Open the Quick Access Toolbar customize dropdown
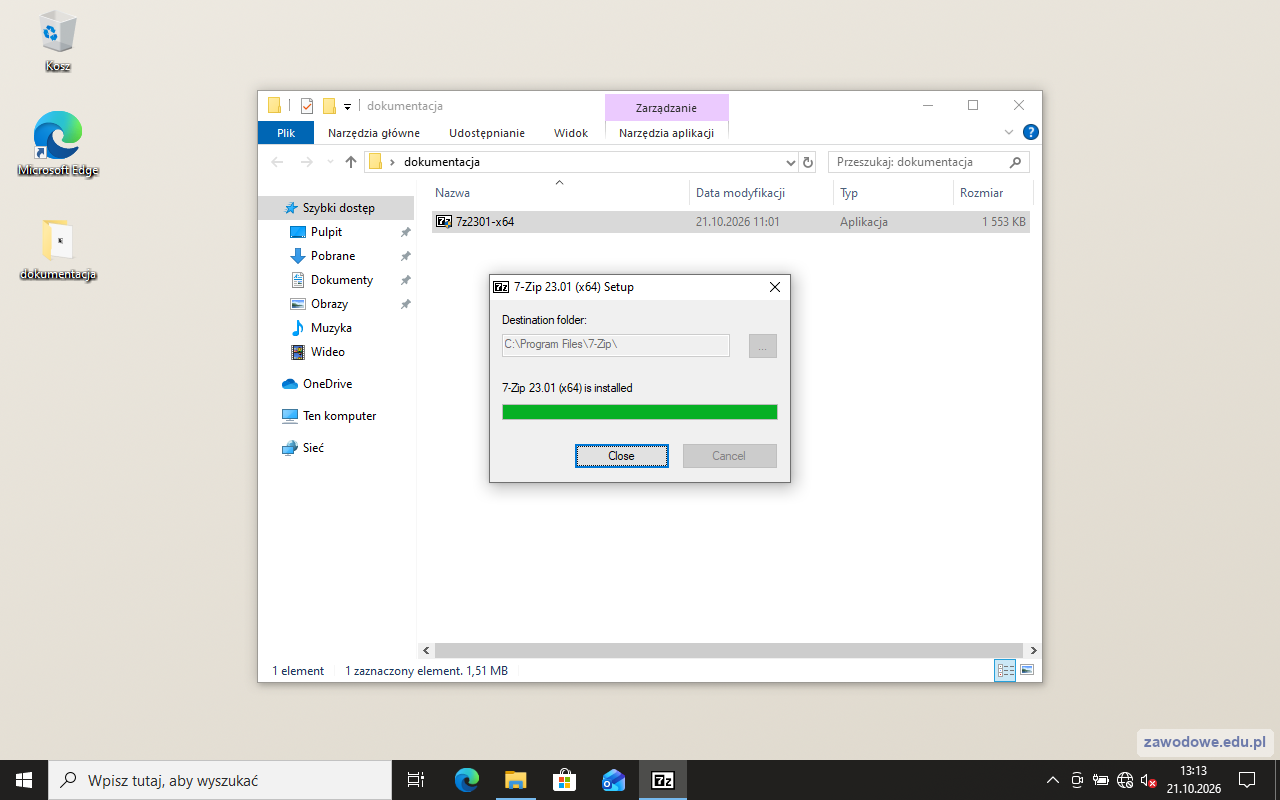This screenshot has height=800, width=1280. point(347,106)
